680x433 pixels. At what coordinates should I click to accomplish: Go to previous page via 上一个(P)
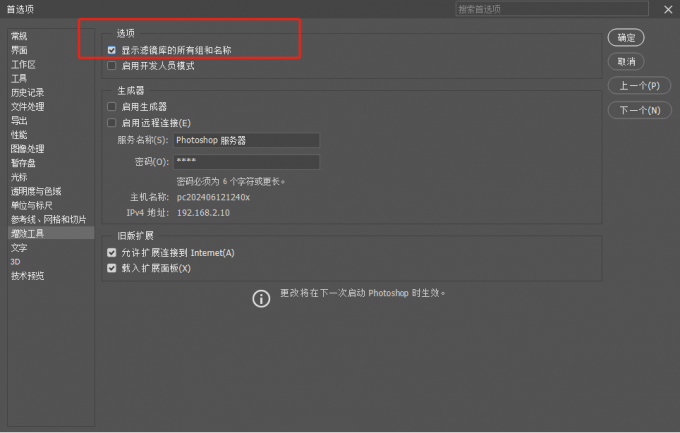pyautogui.click(x=639, y=86)
